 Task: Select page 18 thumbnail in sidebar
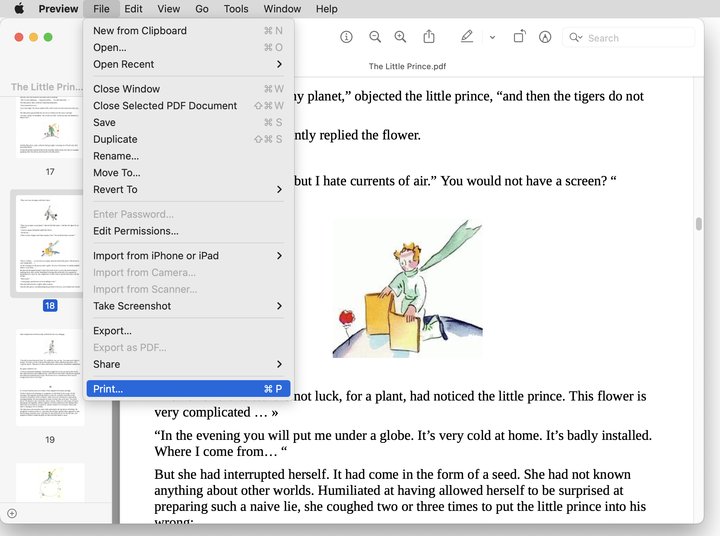pyautogui.click(x=50, y=244)
